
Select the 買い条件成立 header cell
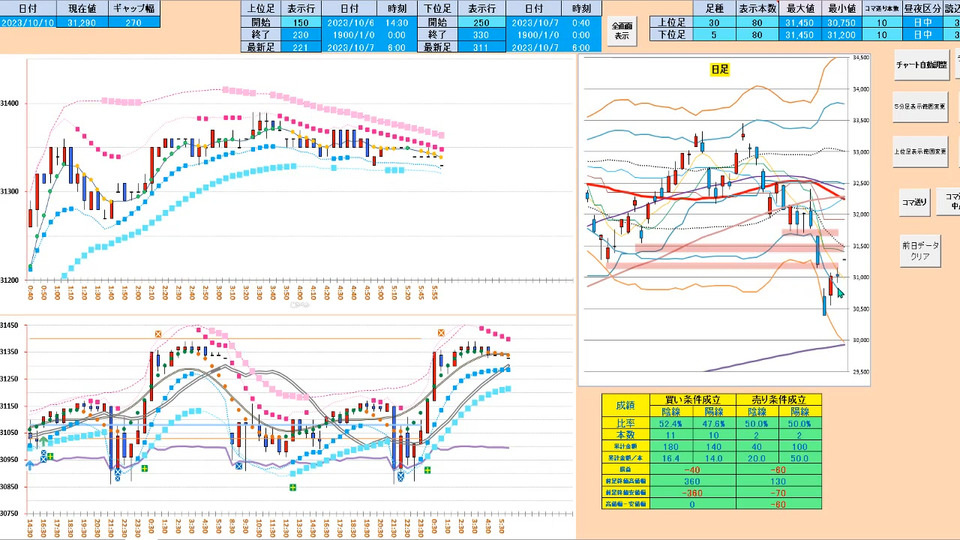(692, 399)
